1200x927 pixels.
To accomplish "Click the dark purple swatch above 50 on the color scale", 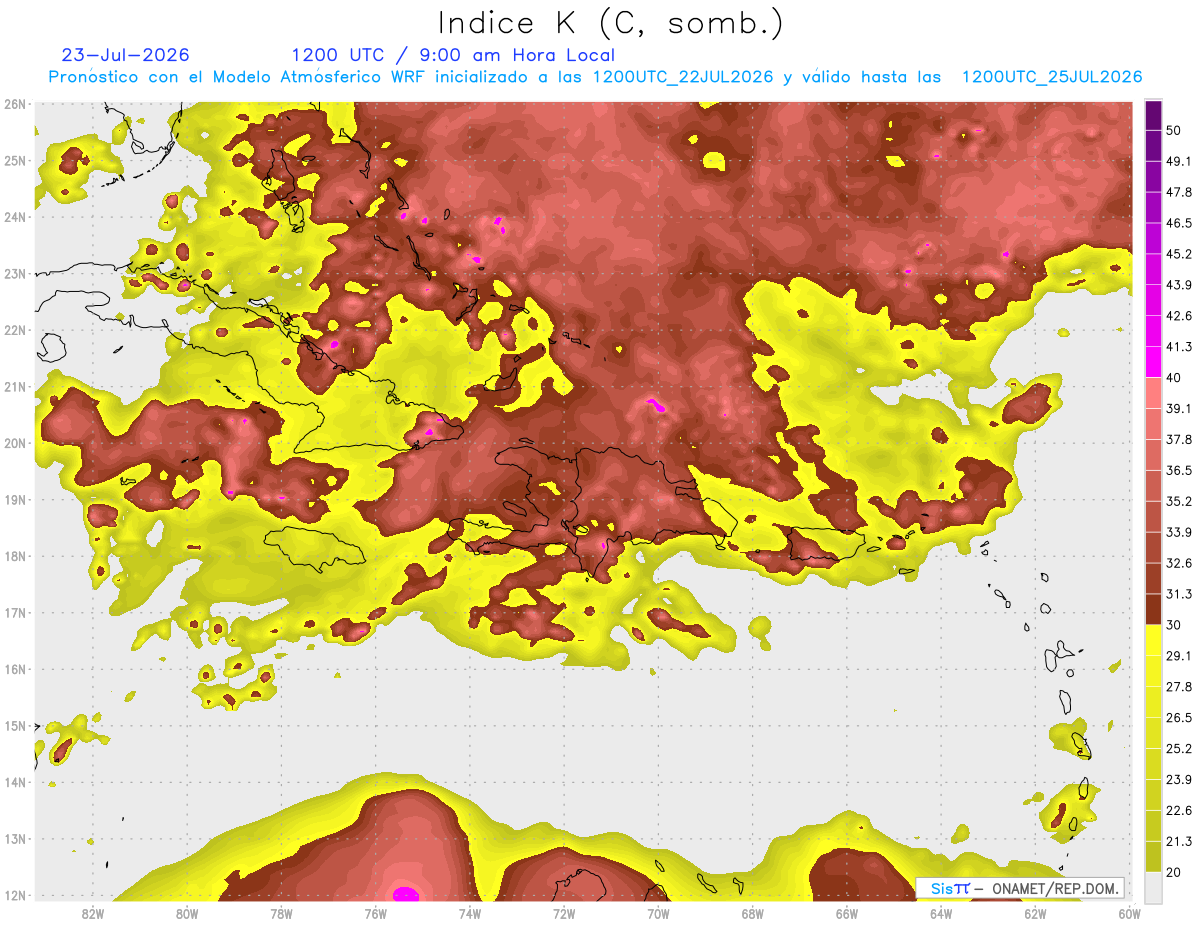I will point(1153,114).
